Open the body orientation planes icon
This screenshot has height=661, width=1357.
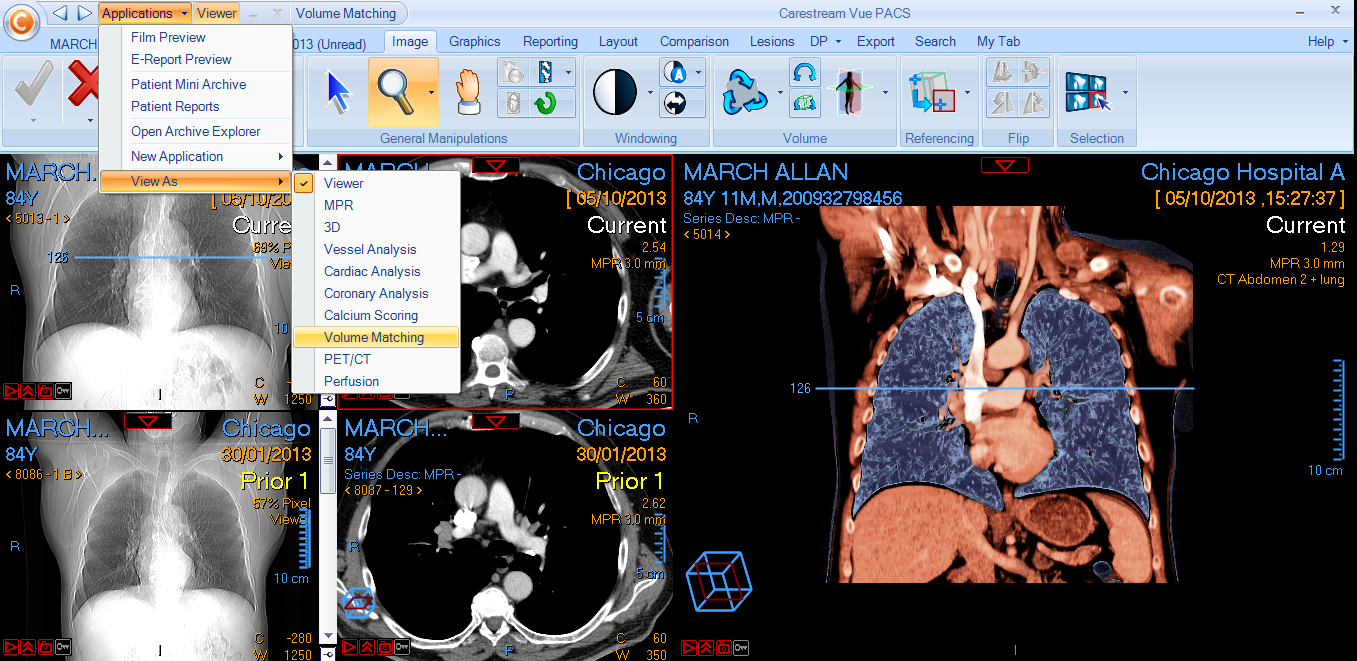click(851, 93)
